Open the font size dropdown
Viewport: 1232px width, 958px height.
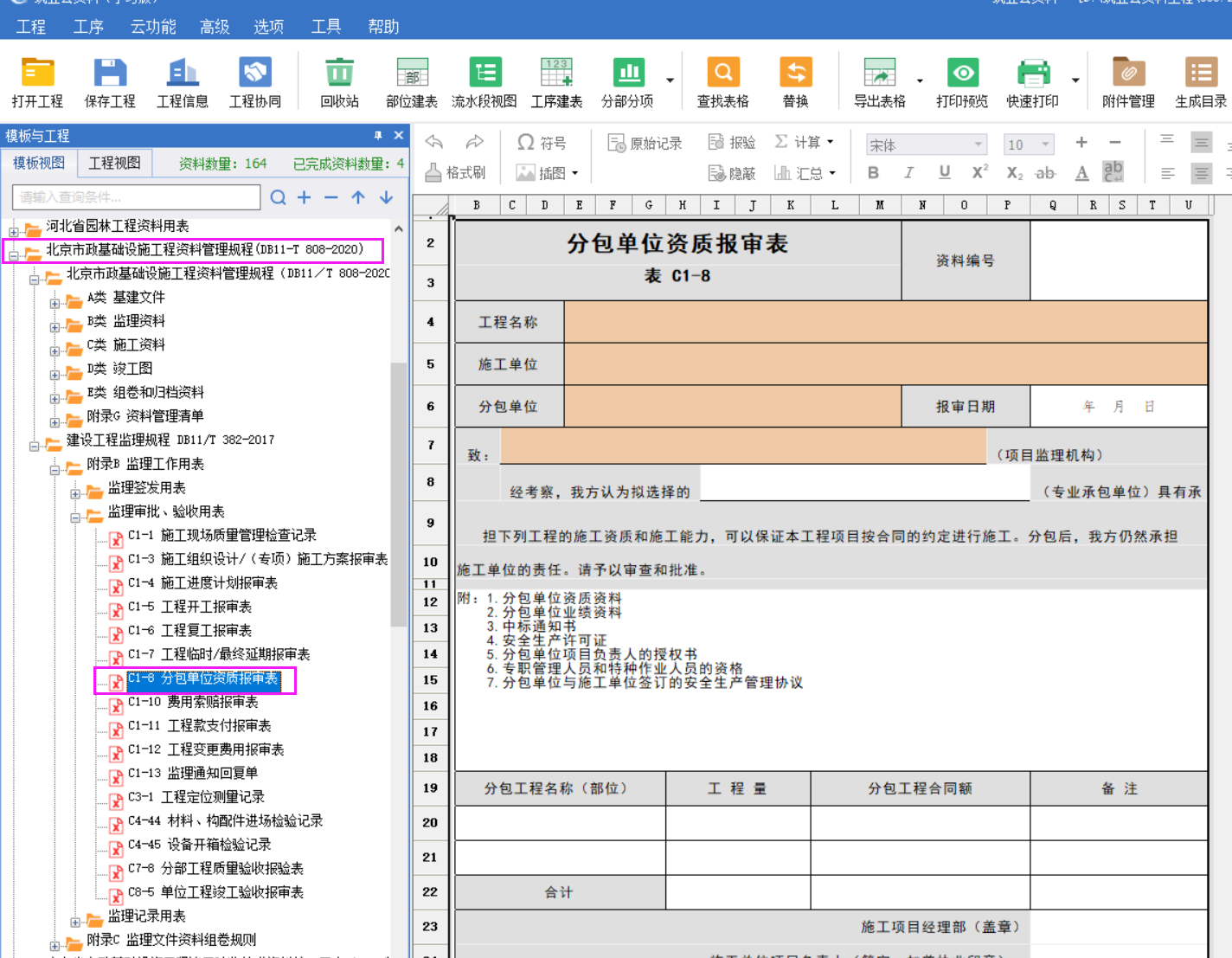click(x=1046, y=145)
